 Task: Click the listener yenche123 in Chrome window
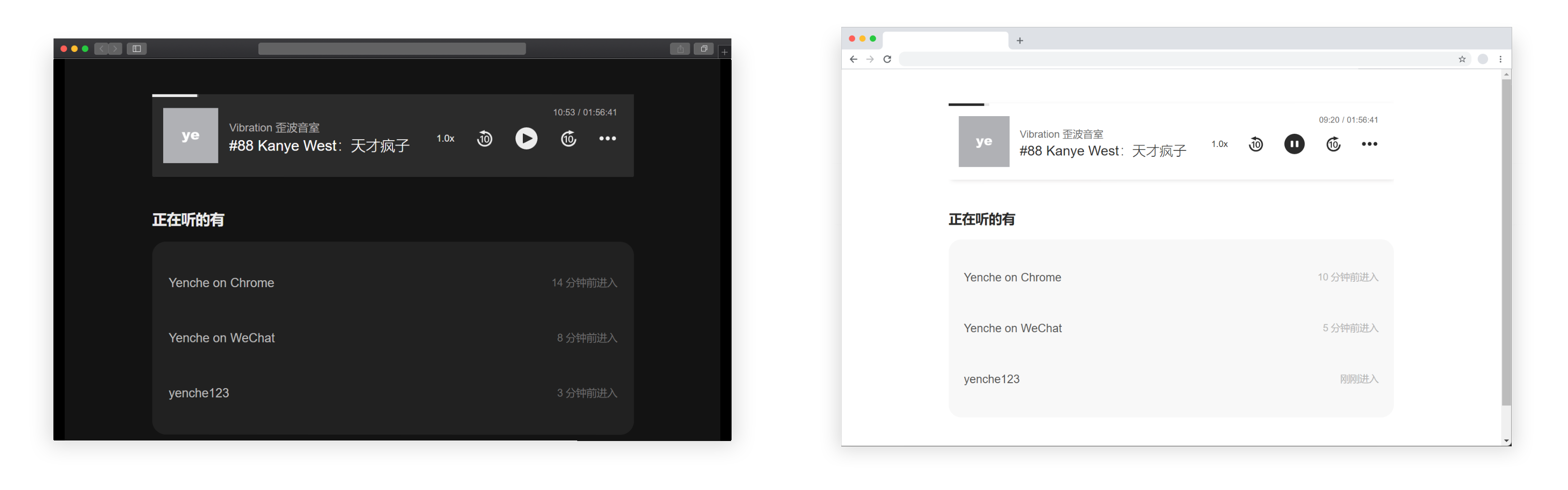(x=992, y=379)
